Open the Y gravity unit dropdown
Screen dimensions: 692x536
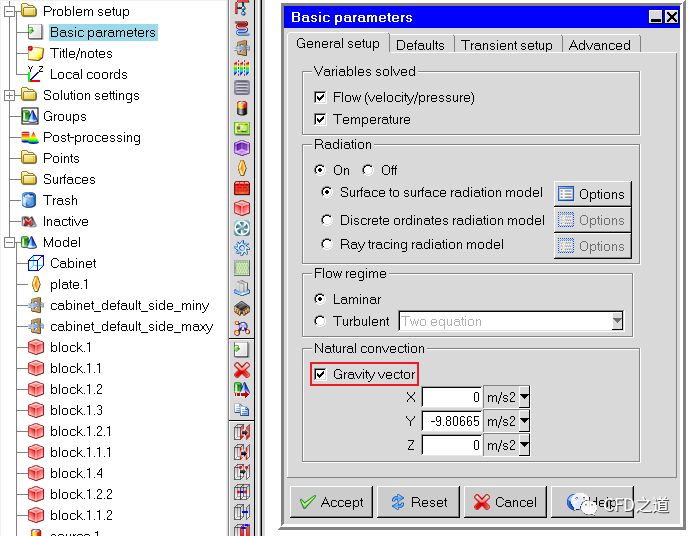pyautogui.click(x=524, y=421)
